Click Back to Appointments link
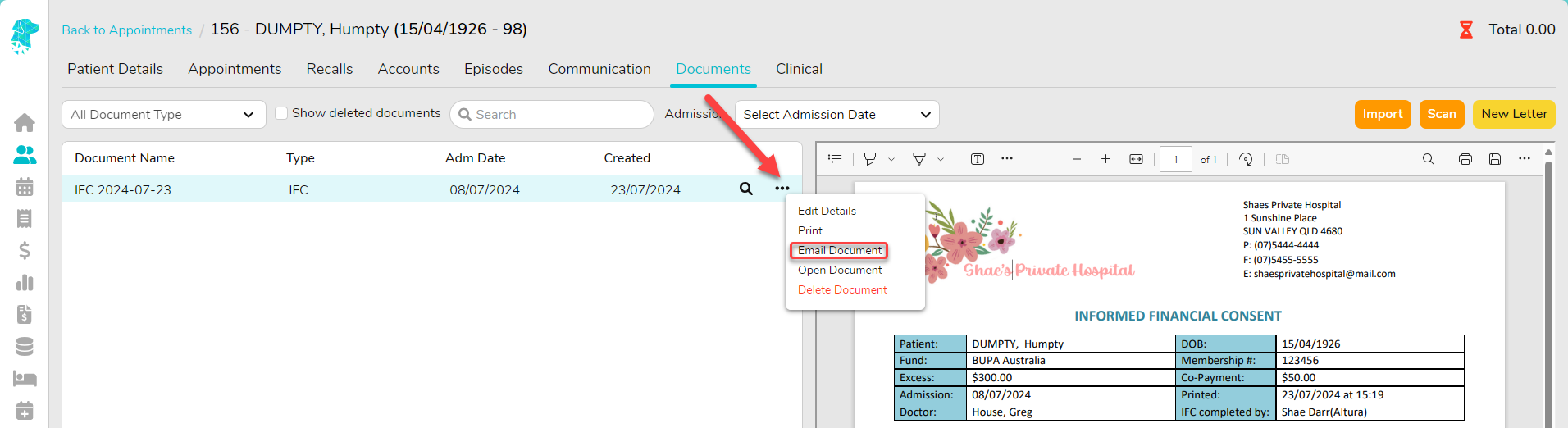 click(x=127, y=30)
